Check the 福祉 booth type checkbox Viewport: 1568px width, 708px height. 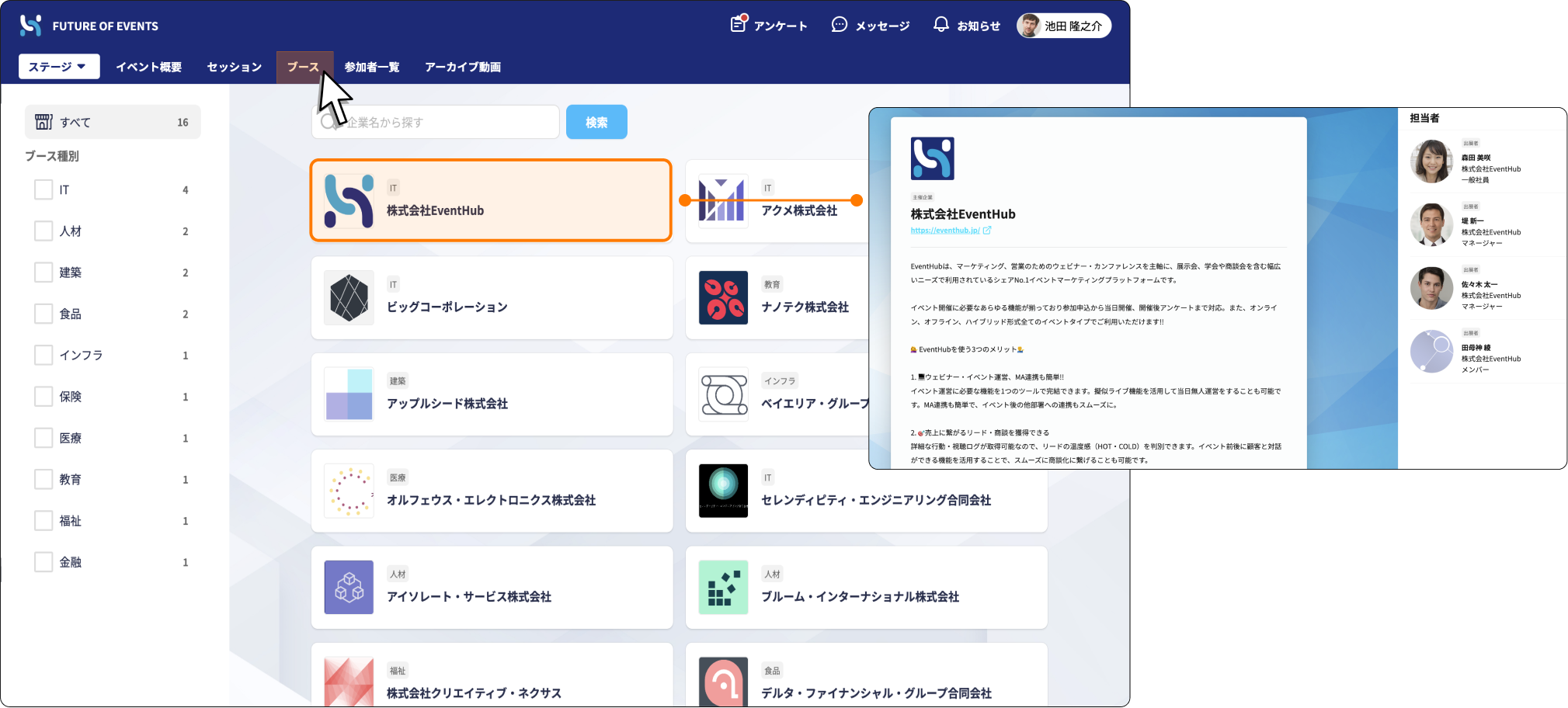pyautogui.click(x=43, y=521)
